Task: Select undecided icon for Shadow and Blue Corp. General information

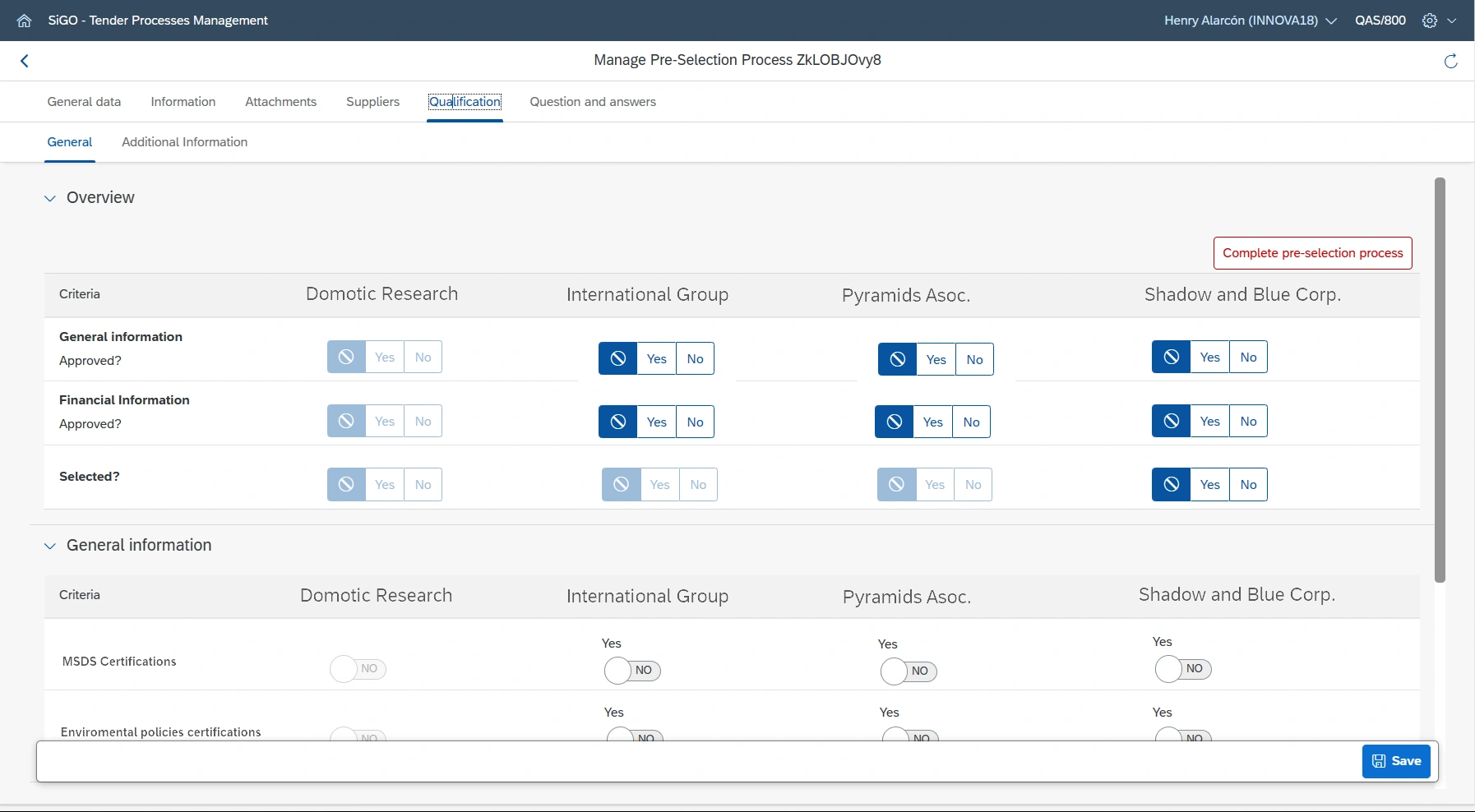Action: click(x=1171, y=358)
